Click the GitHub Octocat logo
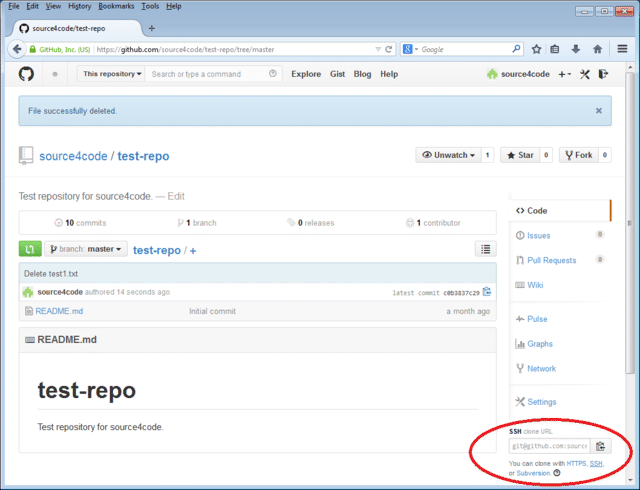The width and height of the screenshot is (640, 490). tap(26, 74)
